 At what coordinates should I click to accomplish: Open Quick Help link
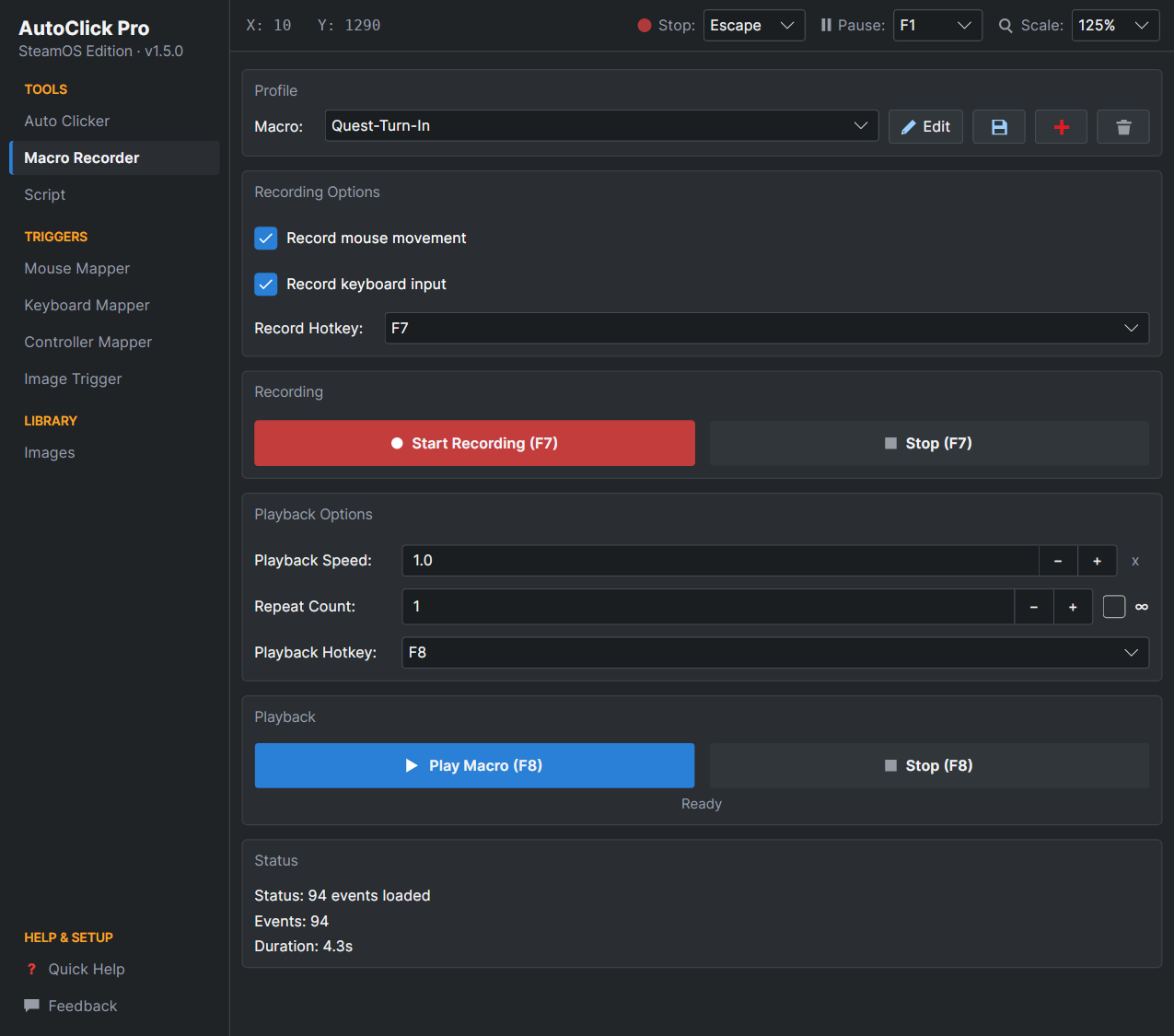(87, 970)
